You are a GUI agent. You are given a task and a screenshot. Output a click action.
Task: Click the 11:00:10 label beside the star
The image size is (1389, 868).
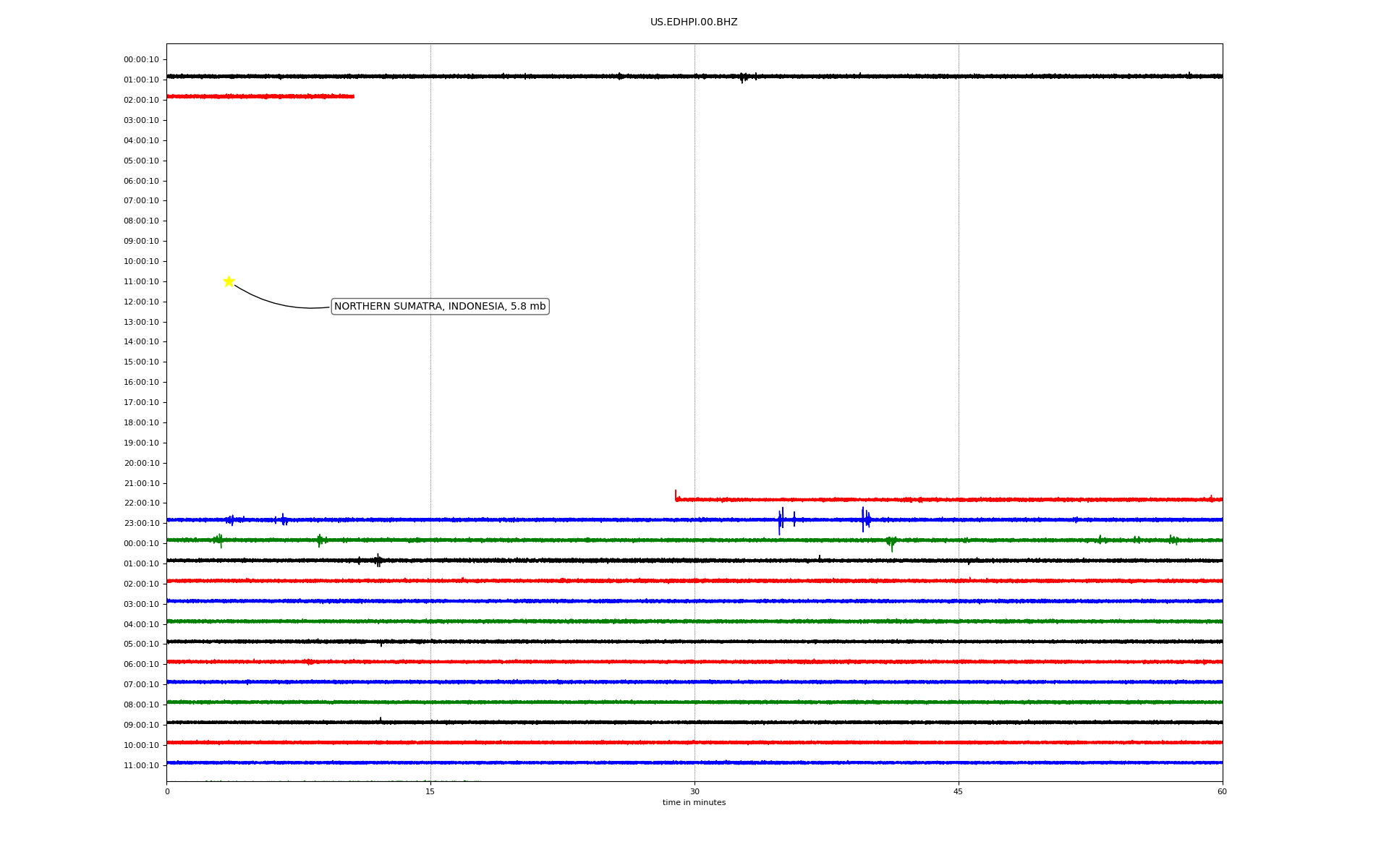141,282
